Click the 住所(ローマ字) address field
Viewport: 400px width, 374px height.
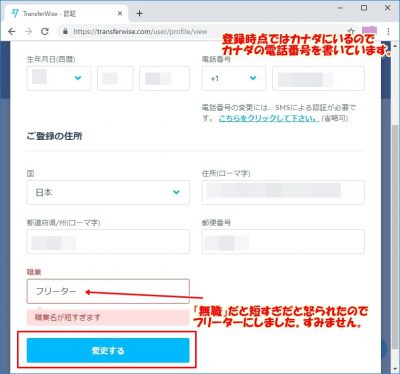(283, 193)
